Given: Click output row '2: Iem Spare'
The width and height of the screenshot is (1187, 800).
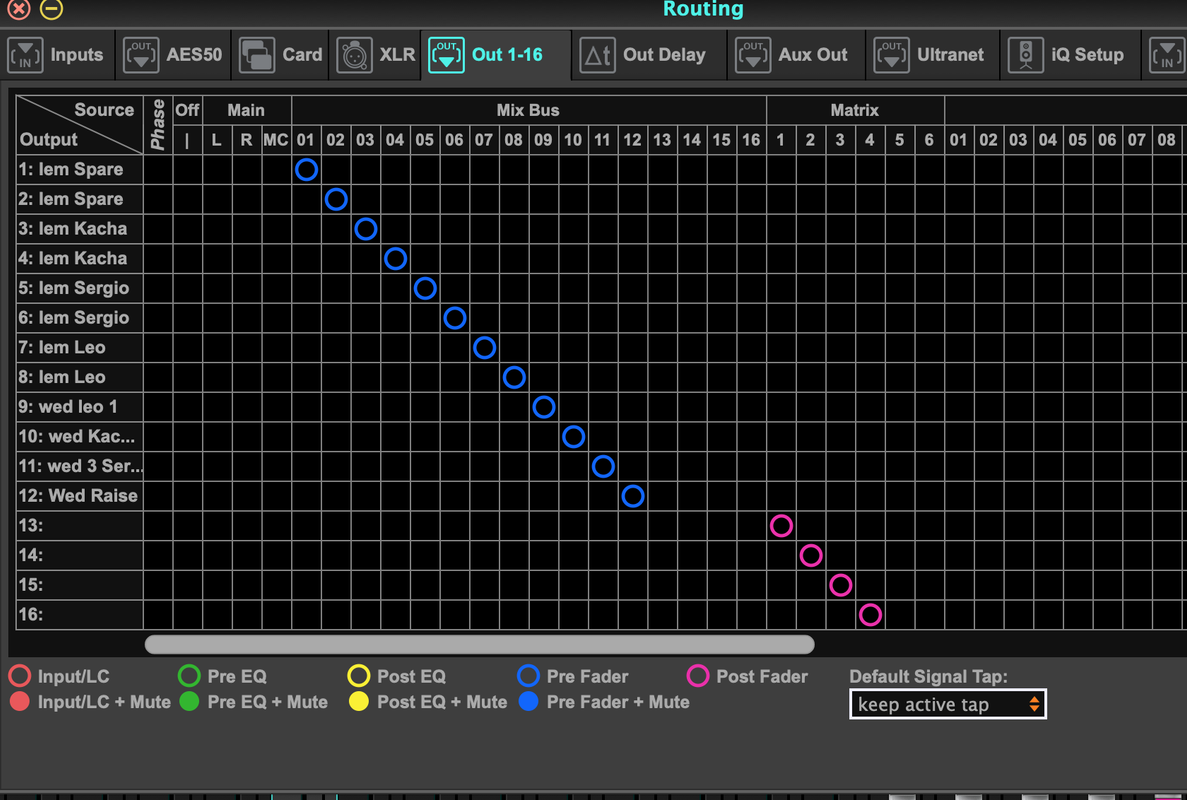Looking at the screenshot, I should click(79, 199).
